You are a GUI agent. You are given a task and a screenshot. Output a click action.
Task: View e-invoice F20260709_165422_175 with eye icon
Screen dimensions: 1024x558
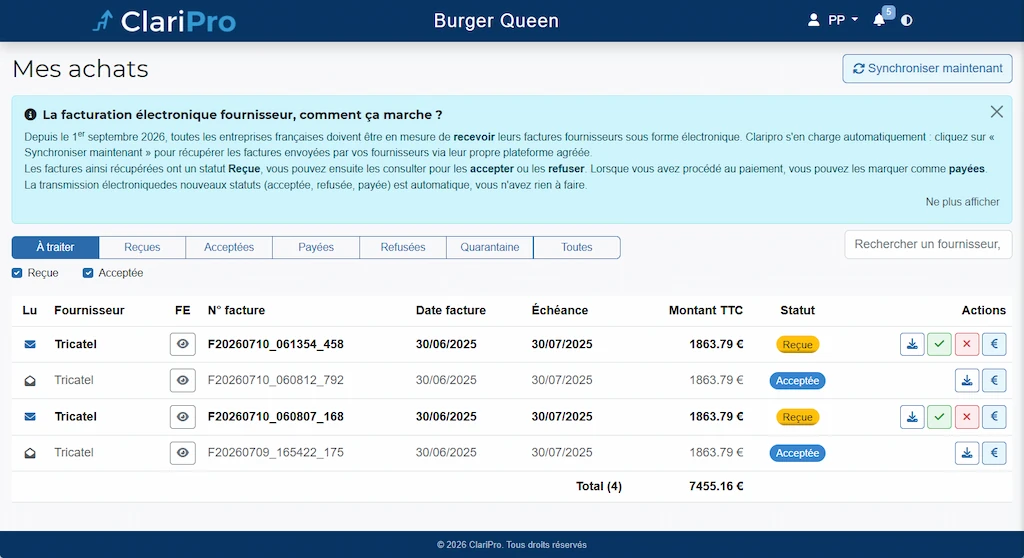pos(183,453)
